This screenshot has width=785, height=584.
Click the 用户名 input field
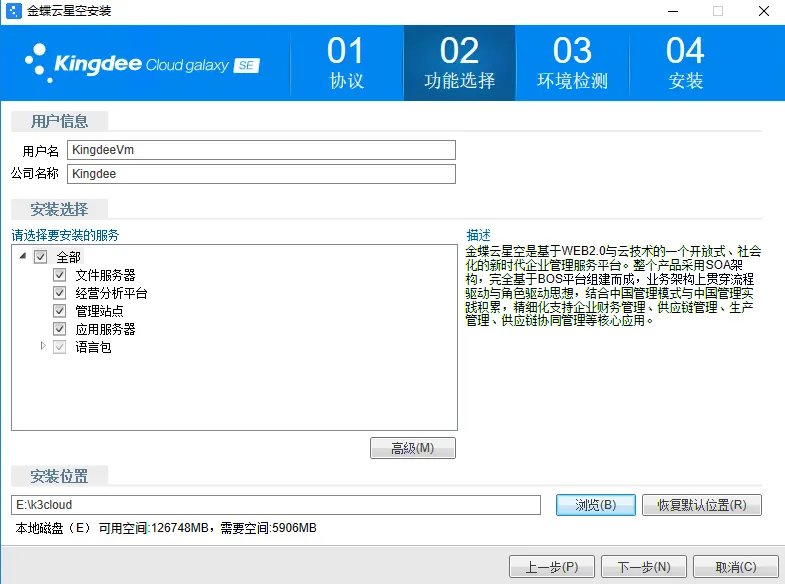click(x=261, y=150)
